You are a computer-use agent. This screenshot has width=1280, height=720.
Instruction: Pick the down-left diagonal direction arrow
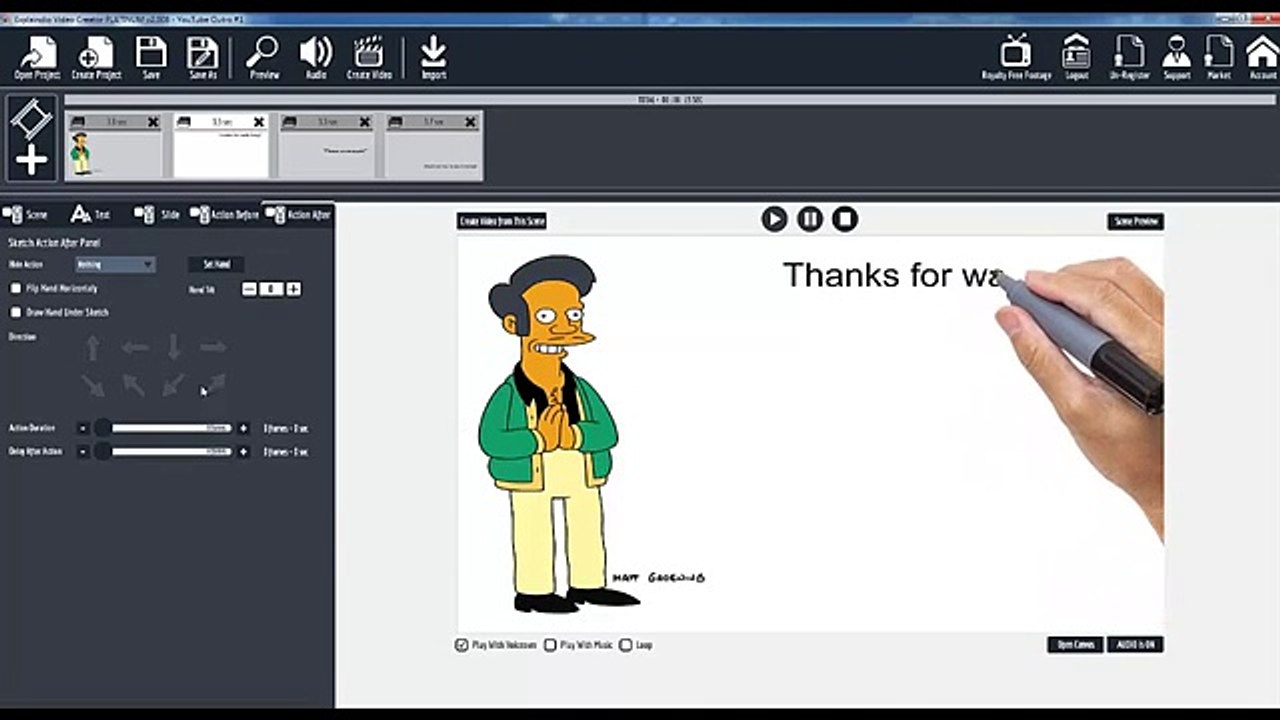pos(173,385)
